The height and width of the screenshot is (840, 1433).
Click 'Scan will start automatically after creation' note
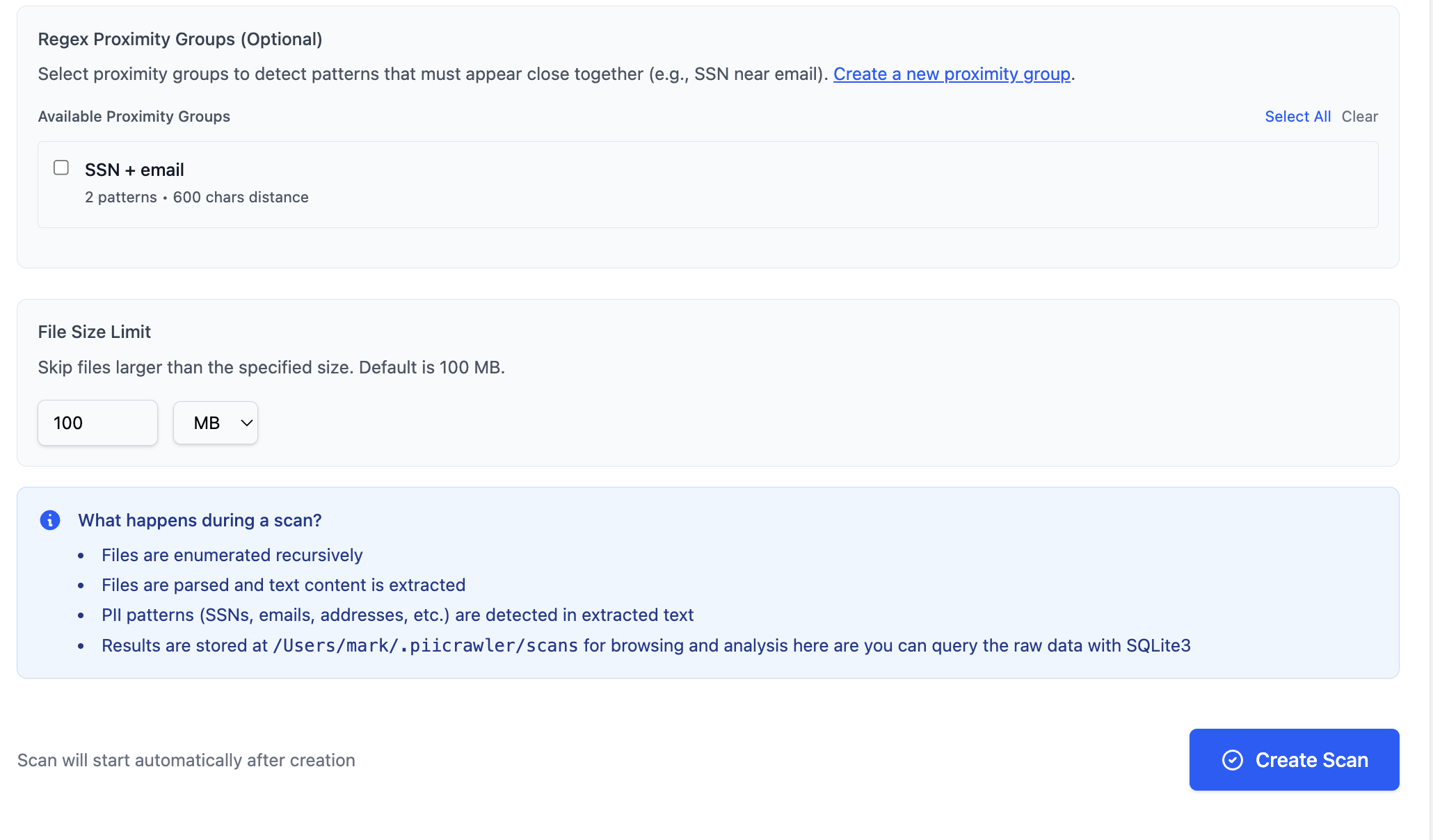(x=186, y=760)
